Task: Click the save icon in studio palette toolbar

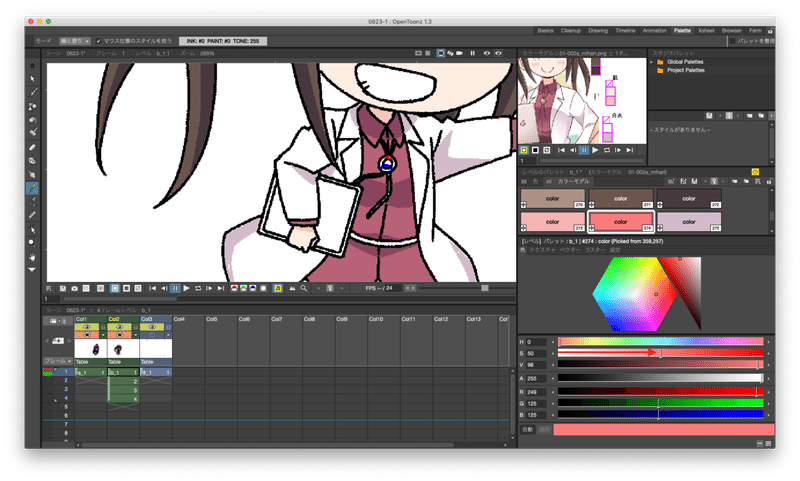Action: coord(709,116)
